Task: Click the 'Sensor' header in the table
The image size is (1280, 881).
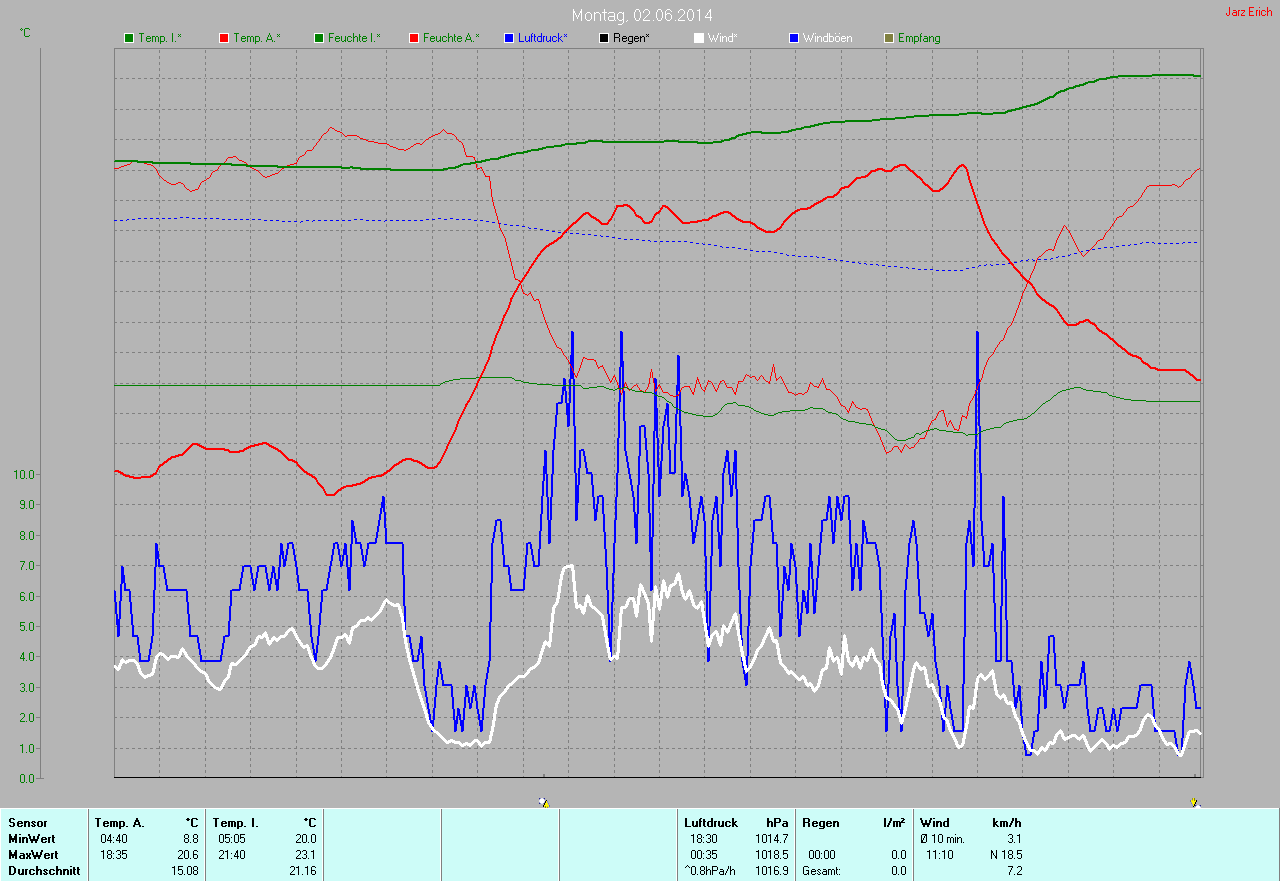Action: [27, 823]
